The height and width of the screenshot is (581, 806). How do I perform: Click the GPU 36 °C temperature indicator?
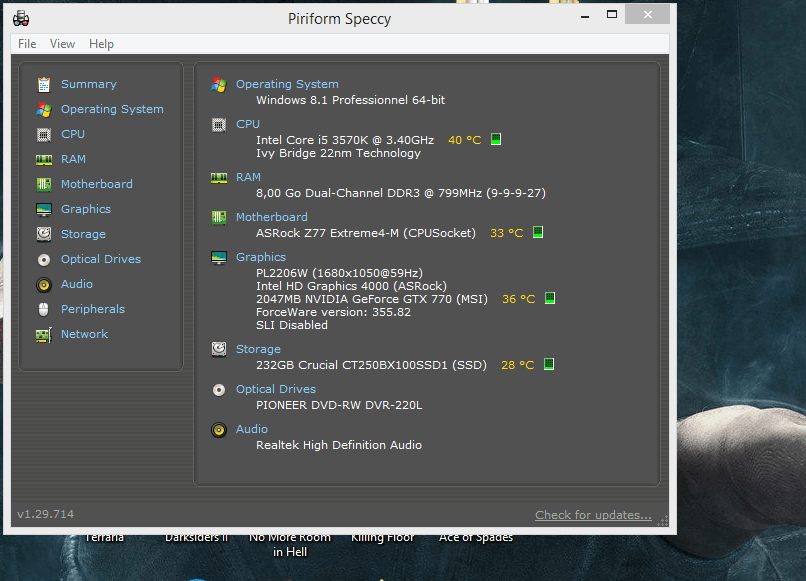[549, 299]
